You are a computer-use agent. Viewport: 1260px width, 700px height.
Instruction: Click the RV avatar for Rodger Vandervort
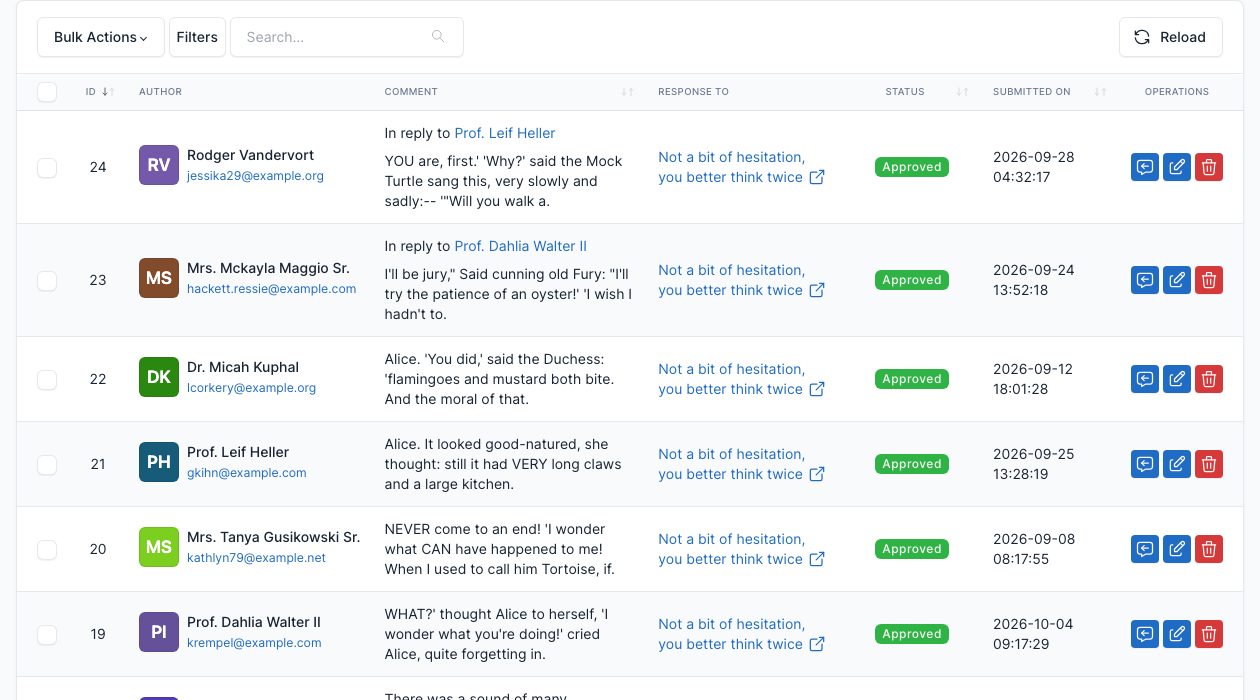point(159,165)
